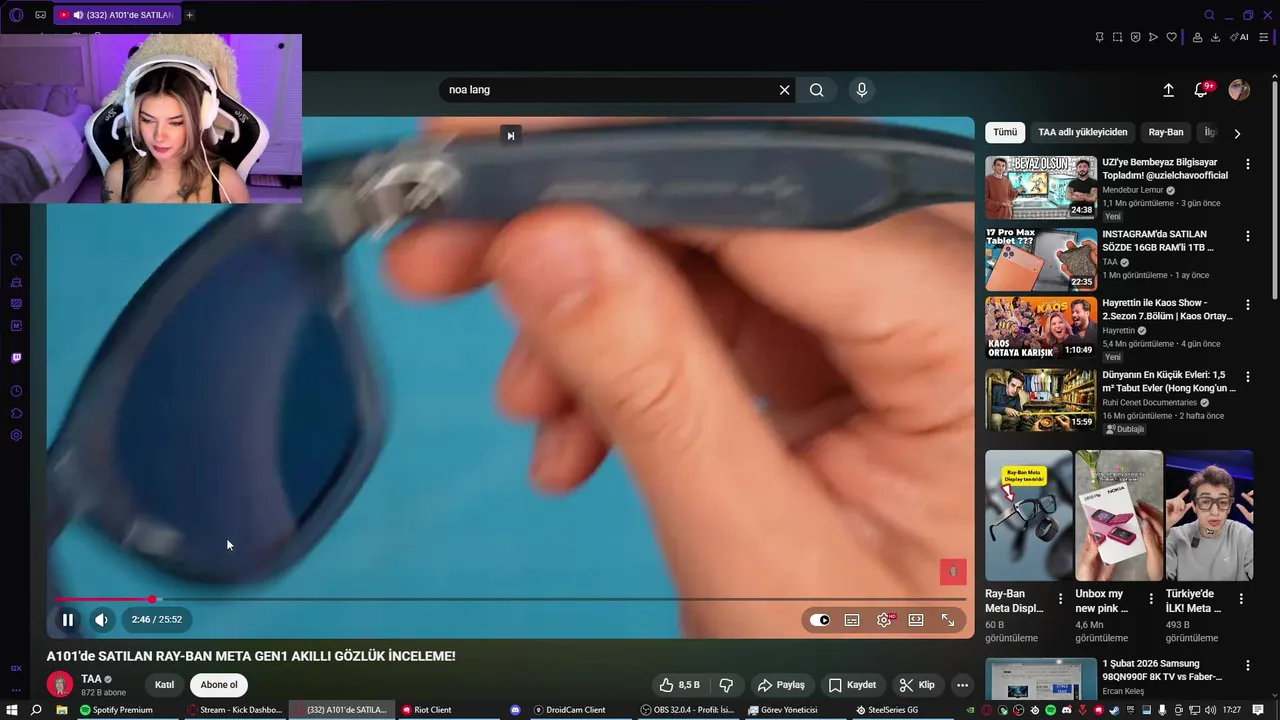Screen dimensions: 1280x720
Task: Open the 'Ray-Ban Meta Display' short thumbnail
Action: coord(1028,515)
